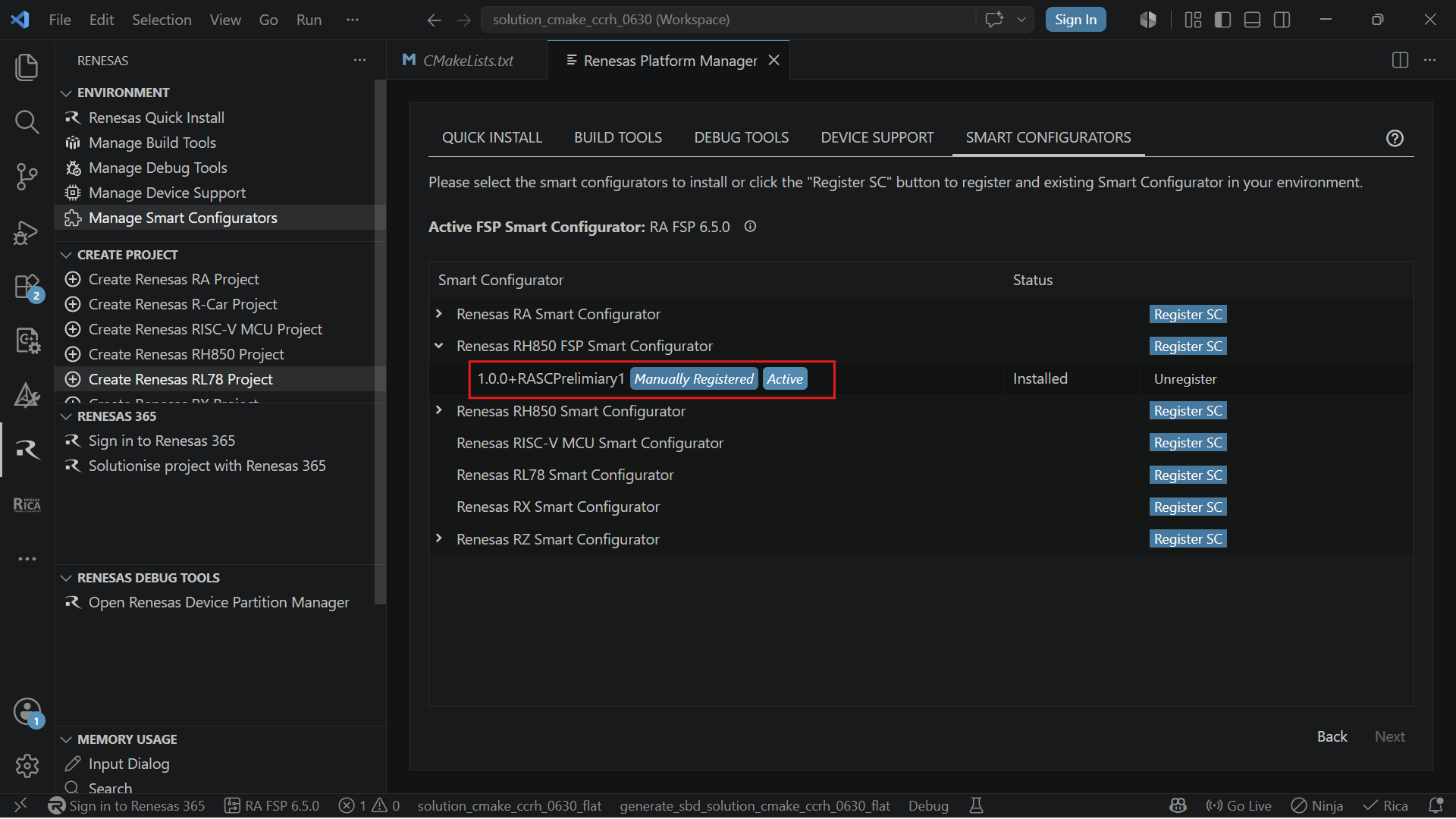Toggle the bottom panel
Viewport: 1456px width, 819px height.
tap(1252, 20)
